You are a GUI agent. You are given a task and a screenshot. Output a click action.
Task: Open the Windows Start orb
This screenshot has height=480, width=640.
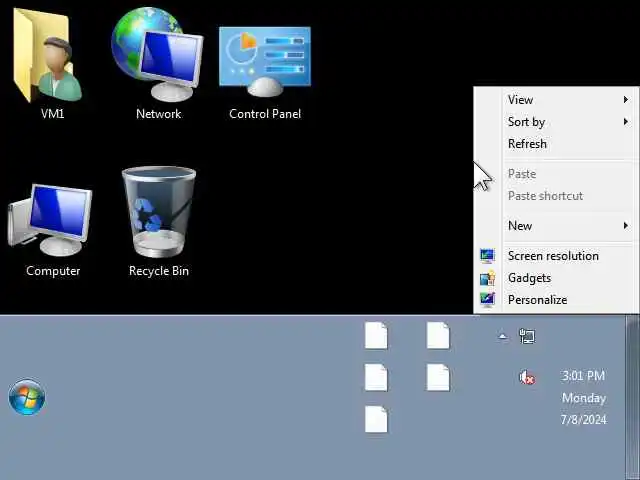pyautogui.click(x=27, y=397)
